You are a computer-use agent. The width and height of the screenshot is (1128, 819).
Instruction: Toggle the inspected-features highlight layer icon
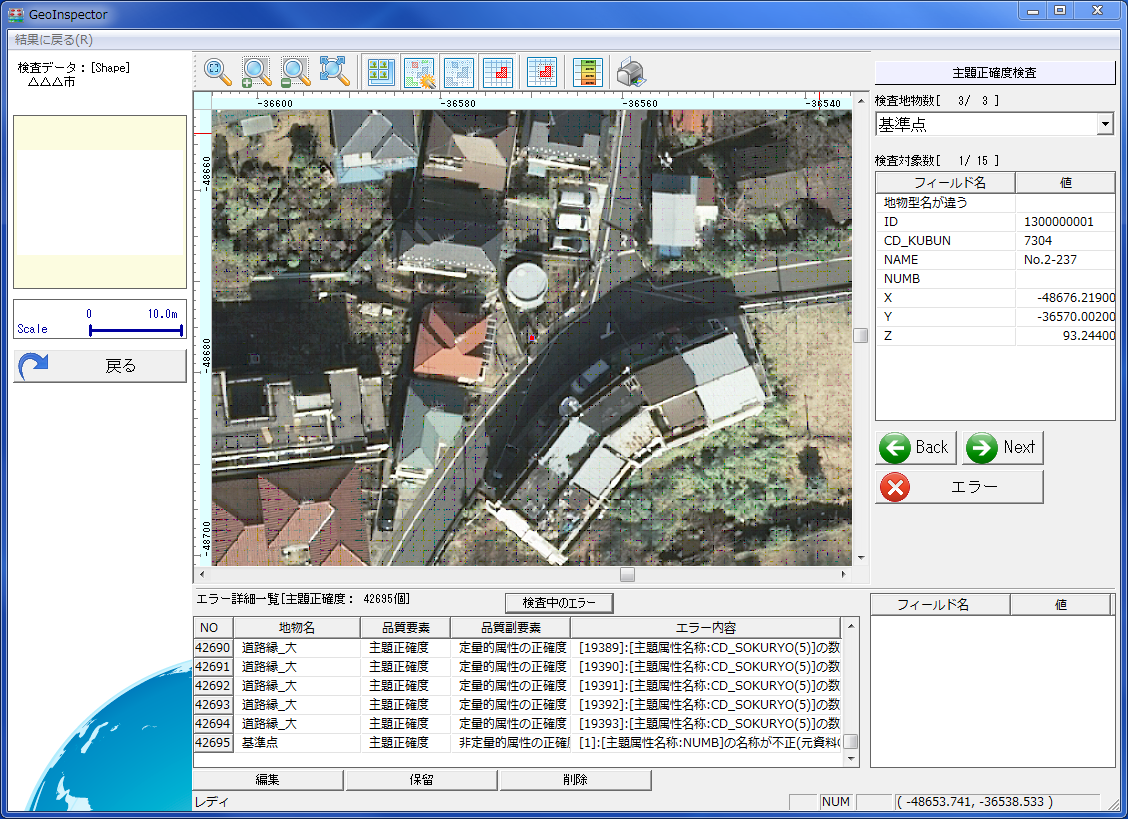(x=419, y=72)
